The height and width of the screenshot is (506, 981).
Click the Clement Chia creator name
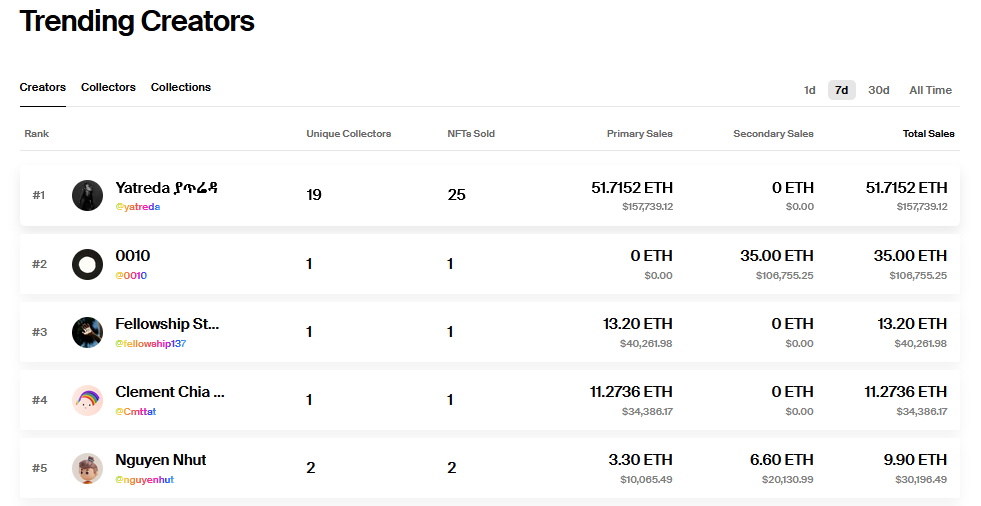(x=170, y=392)
